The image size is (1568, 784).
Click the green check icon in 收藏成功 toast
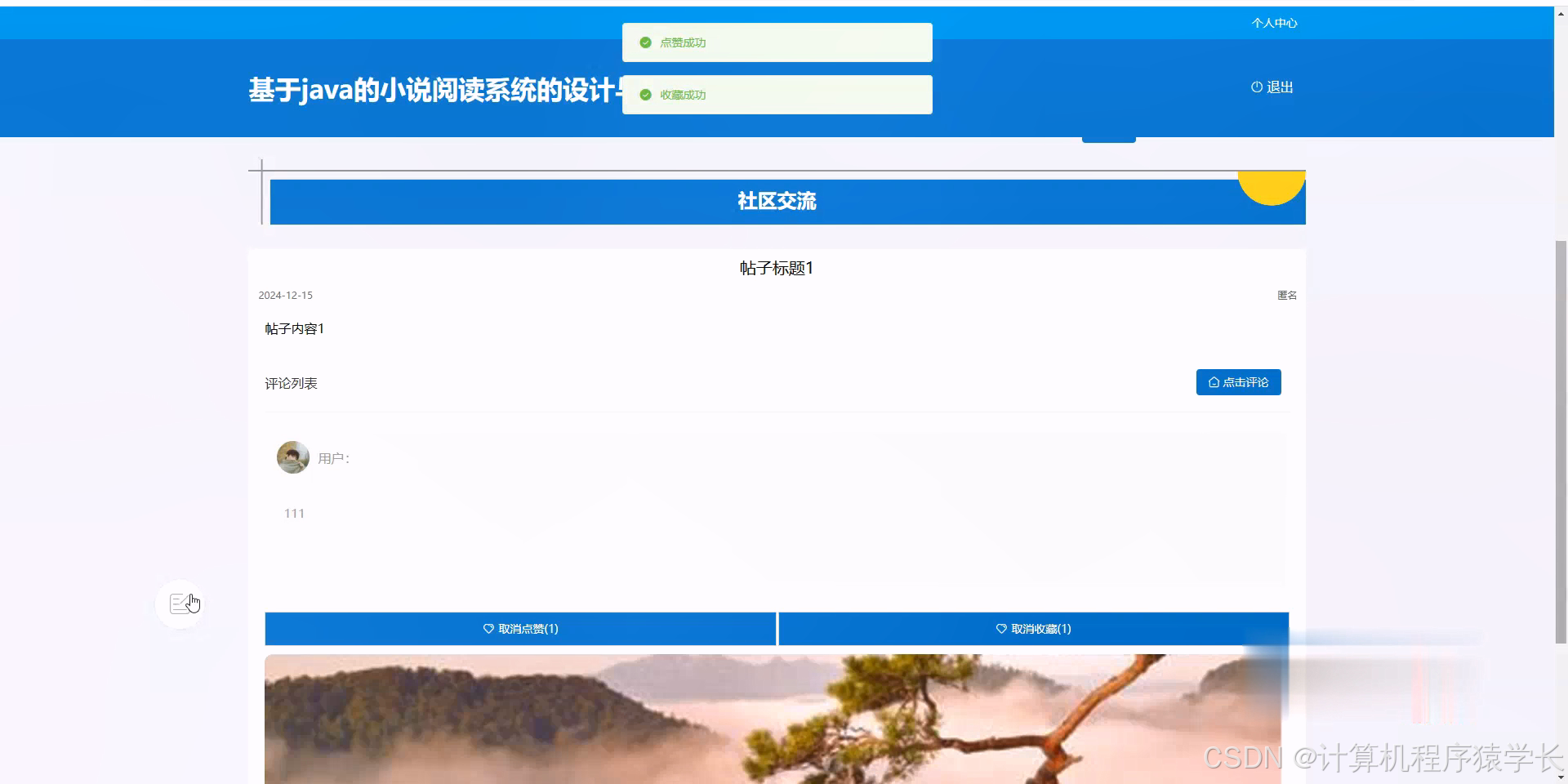click(x=644, y=95)
